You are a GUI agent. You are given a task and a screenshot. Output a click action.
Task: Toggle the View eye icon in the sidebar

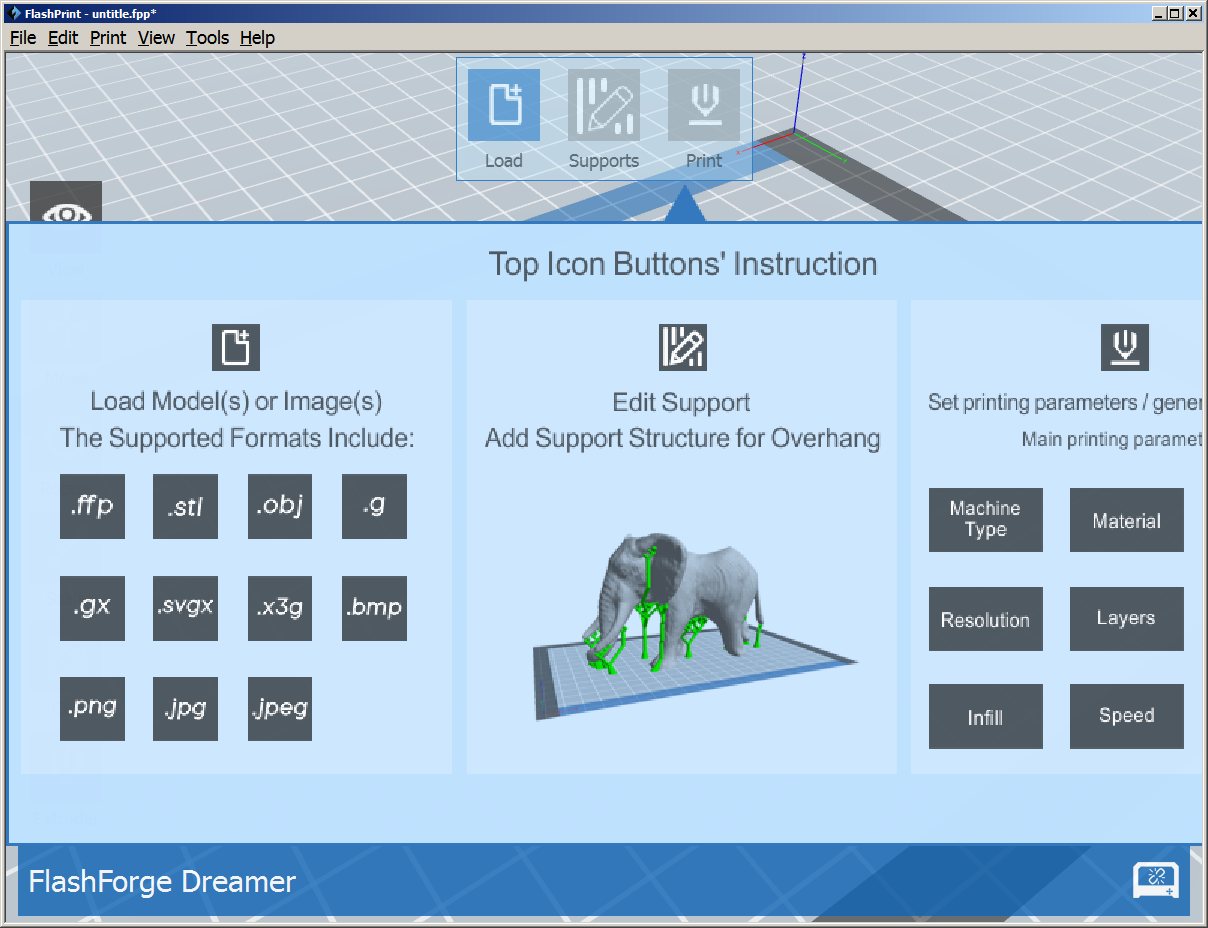pyautogui.click(x=67, y=212)
